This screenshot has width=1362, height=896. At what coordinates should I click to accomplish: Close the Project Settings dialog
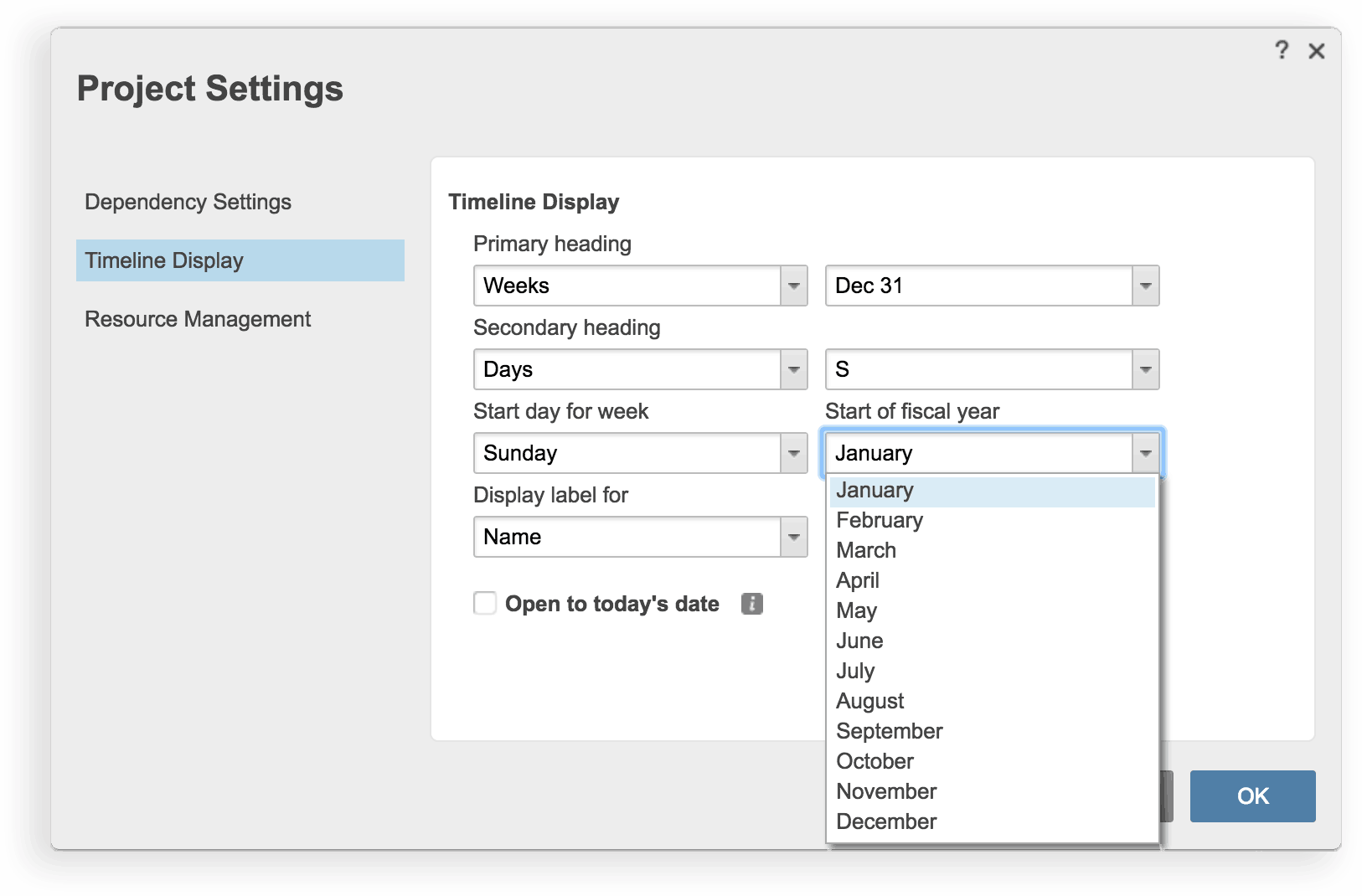coord(1317,51)
